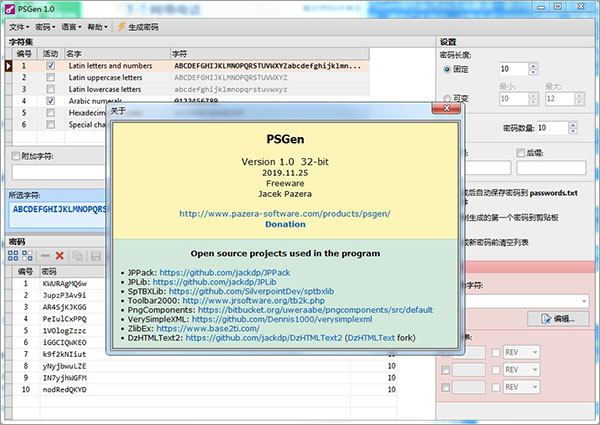
Task: Open the 密码 passwords menu
Action: pos(45,27)
